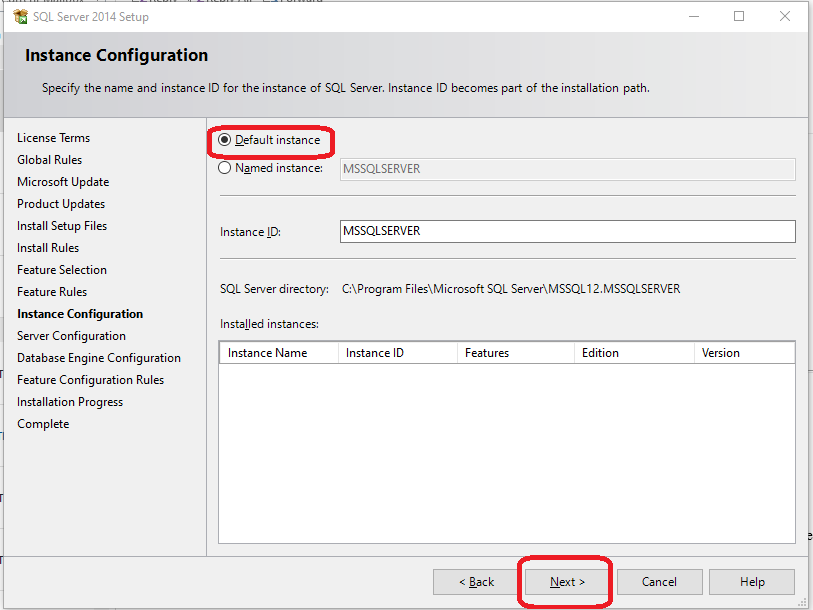Click the SQL Server setup icon in title bar

(20, 16)
